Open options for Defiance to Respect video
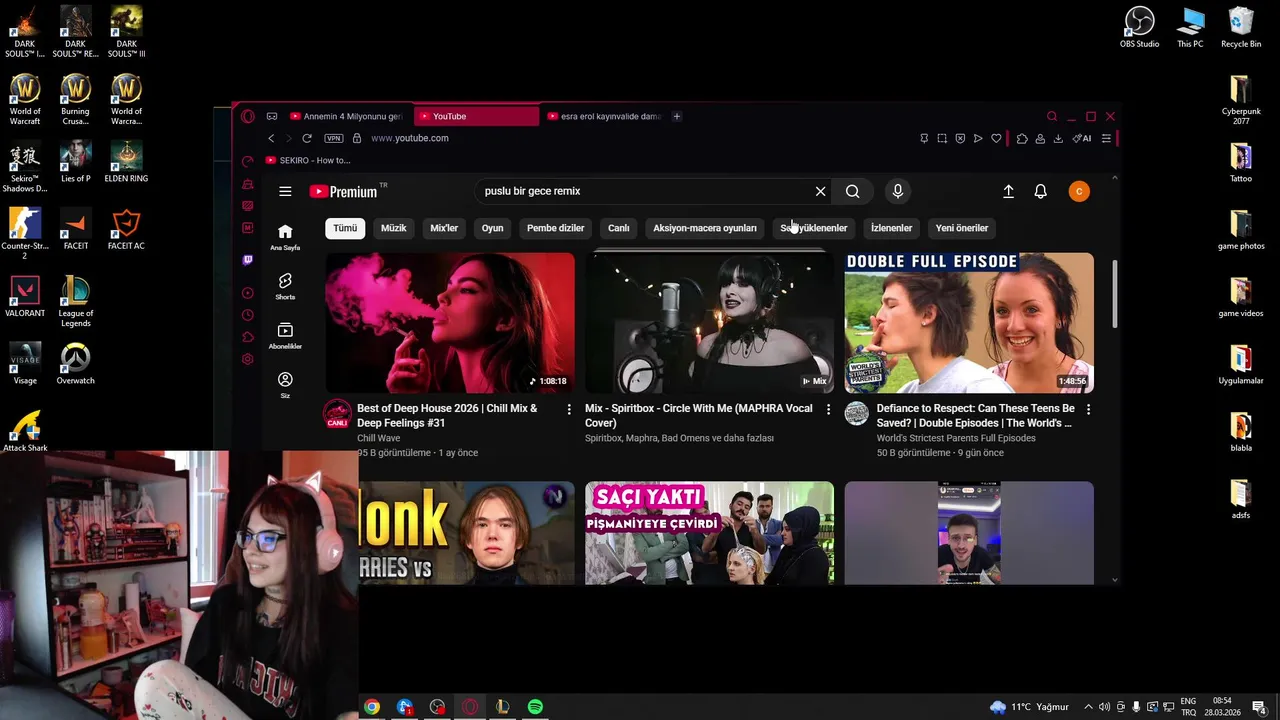 click(x=1088, y=409)
